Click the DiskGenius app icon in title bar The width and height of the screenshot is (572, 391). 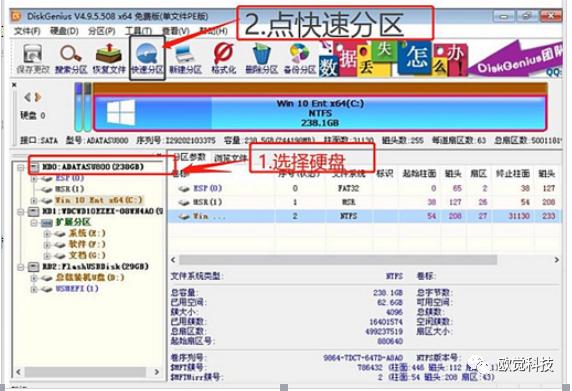tap(17, 16)
